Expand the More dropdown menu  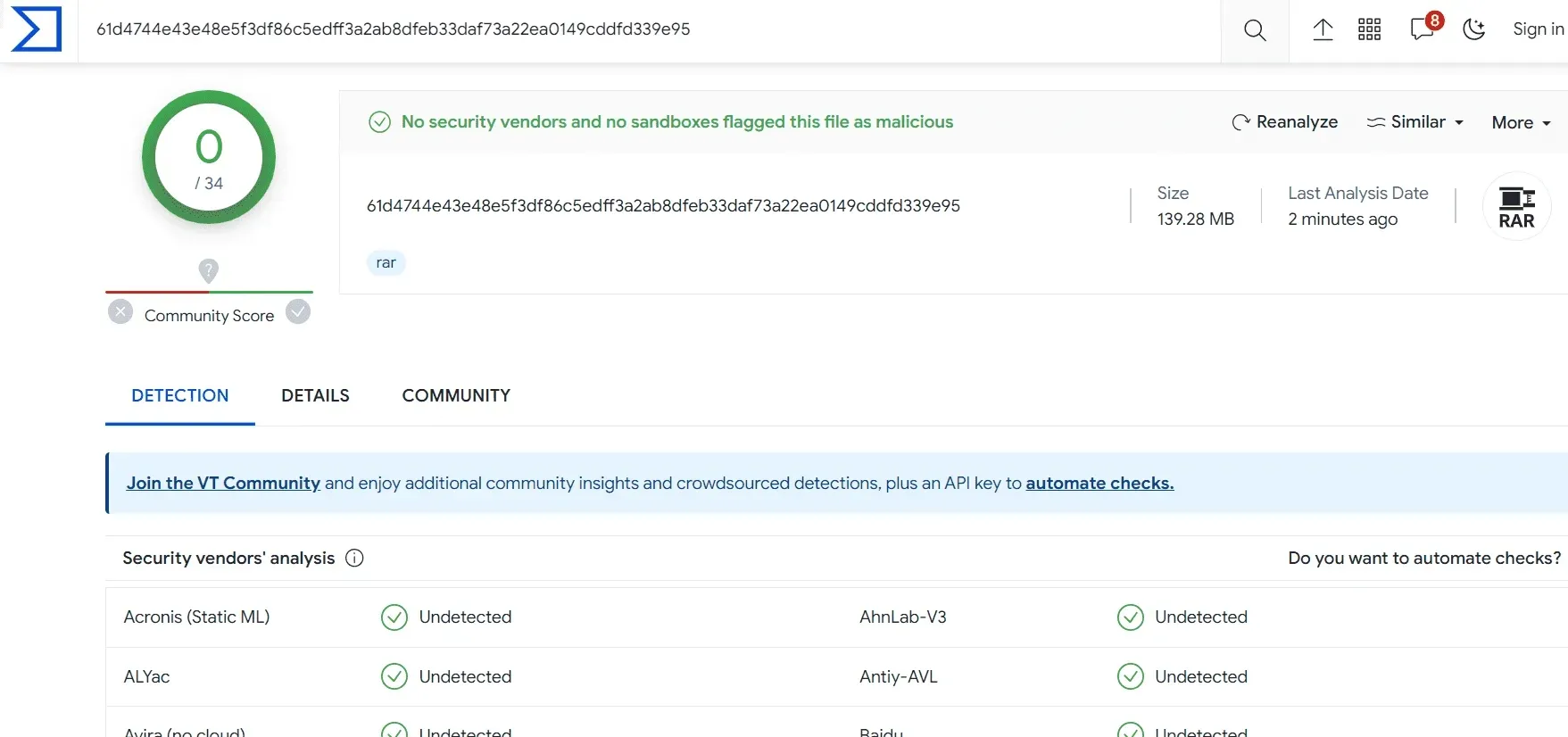1522,123
